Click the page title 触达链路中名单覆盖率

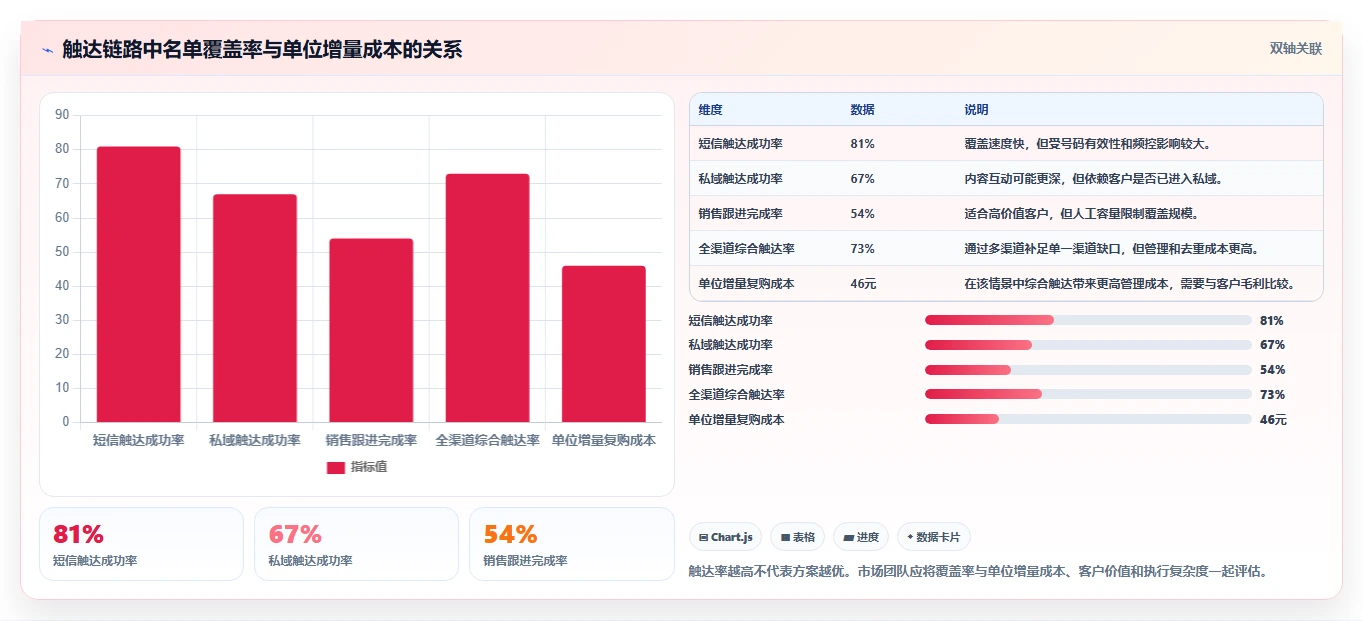(x=262, y=50)
